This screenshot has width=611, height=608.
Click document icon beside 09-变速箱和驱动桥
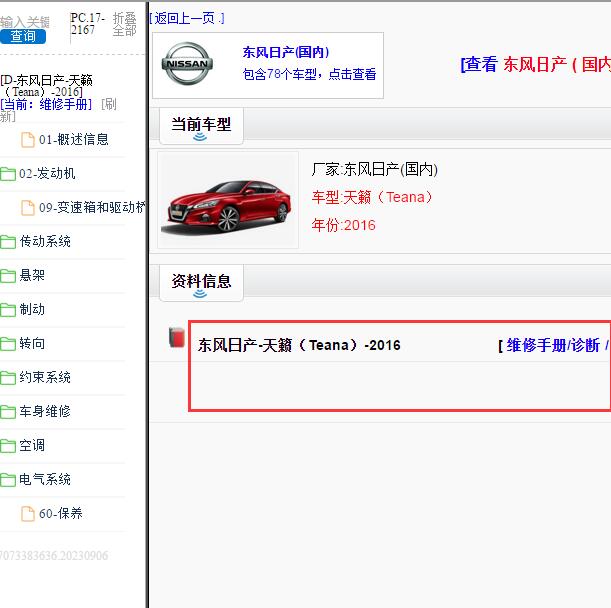28,207
